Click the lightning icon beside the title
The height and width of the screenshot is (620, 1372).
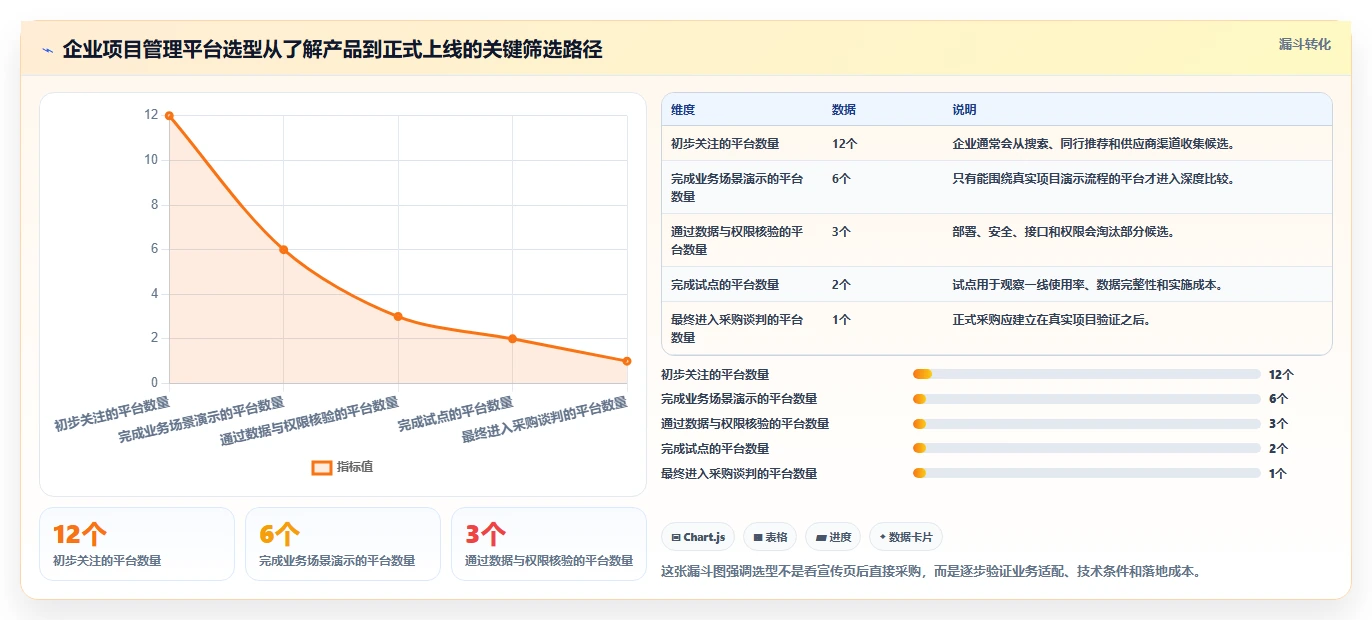coord(48,50)
